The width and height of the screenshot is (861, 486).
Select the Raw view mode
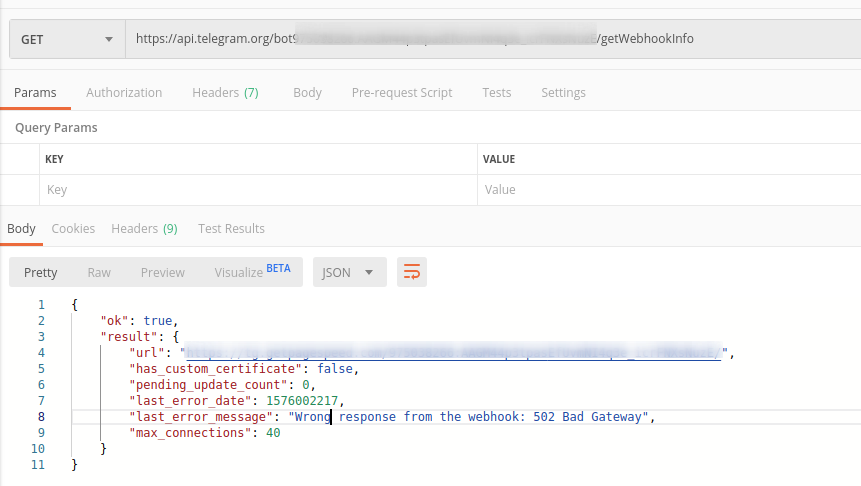coord(99,272)
